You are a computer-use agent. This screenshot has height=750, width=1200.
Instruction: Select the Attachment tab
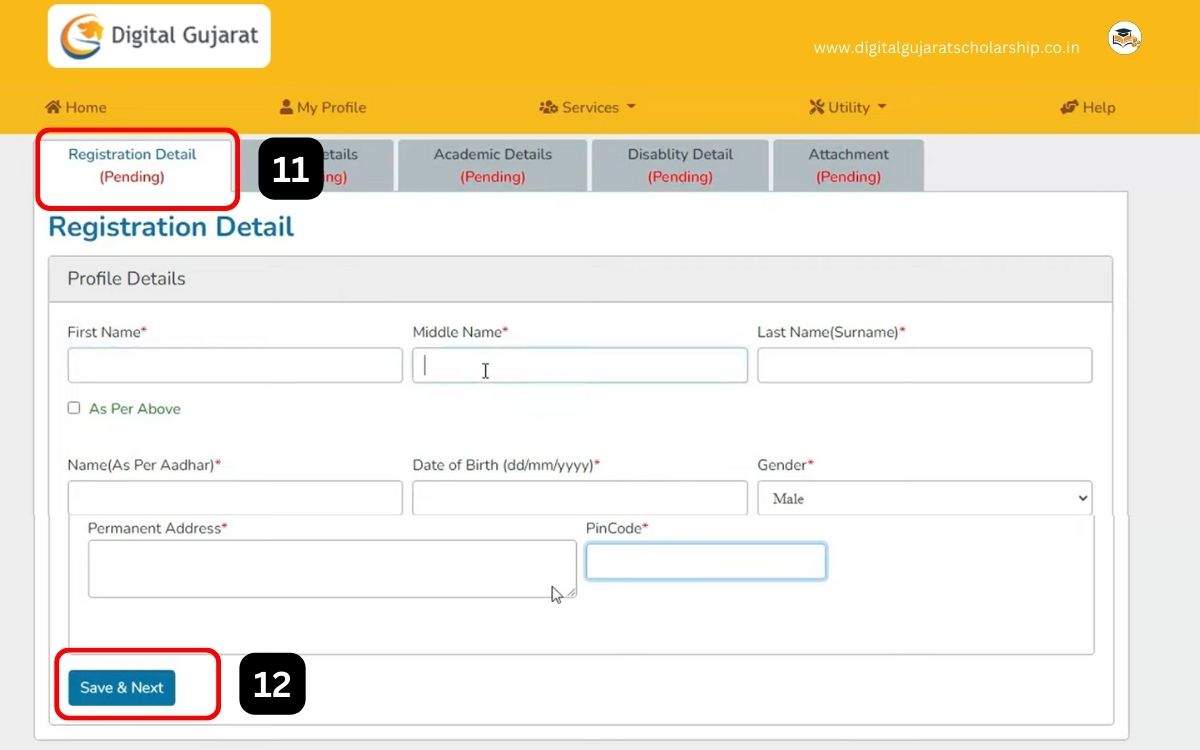pyautogui.click(x=848, y=164)
